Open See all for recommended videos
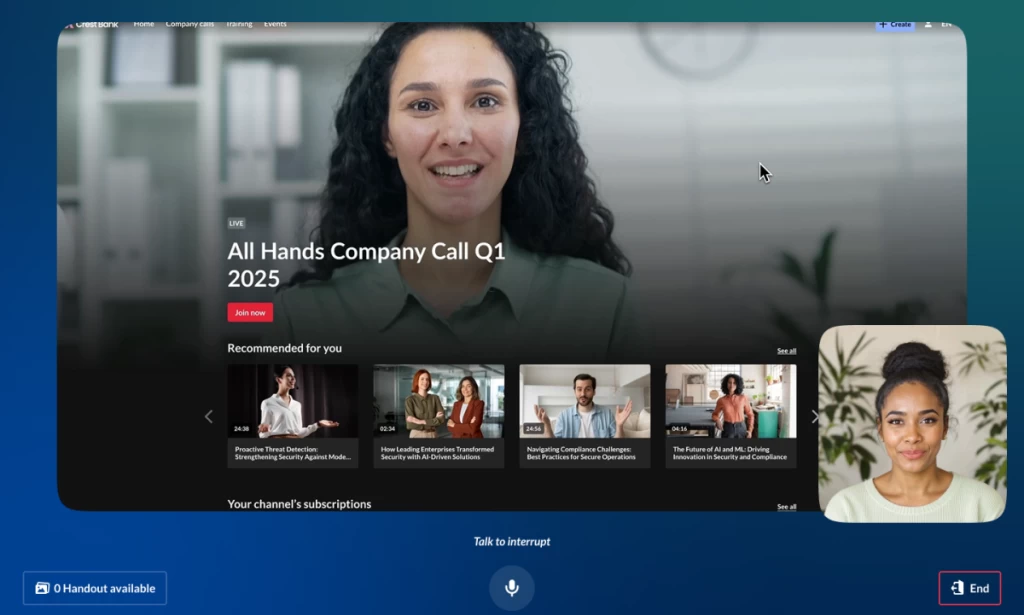Screen dimensions: 1024x615 point(786,350)
